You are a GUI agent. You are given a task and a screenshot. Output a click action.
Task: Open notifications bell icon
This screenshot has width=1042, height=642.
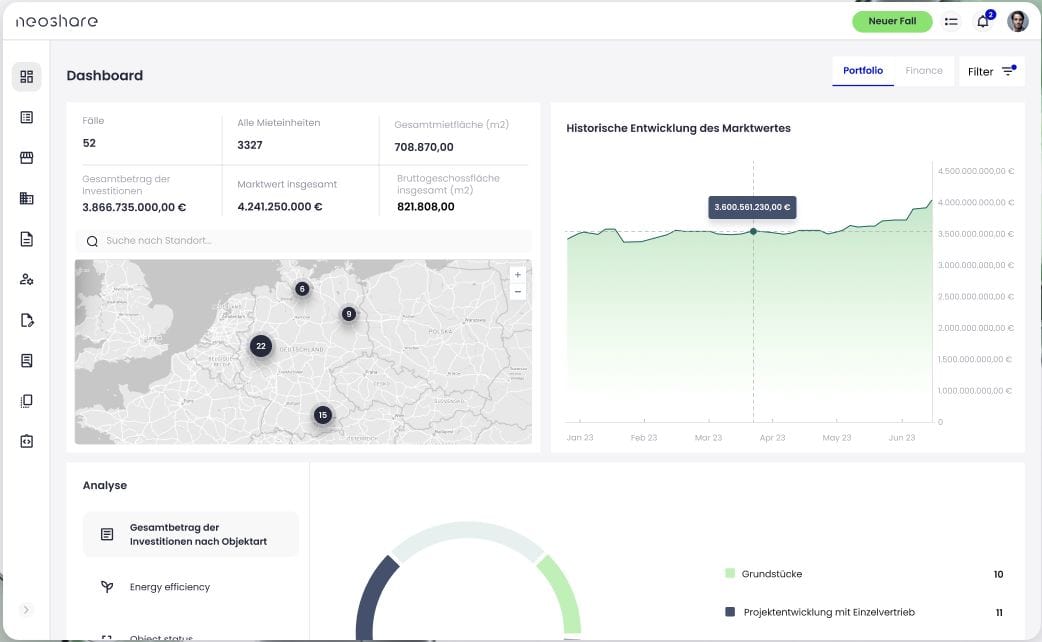pos(983,22)
